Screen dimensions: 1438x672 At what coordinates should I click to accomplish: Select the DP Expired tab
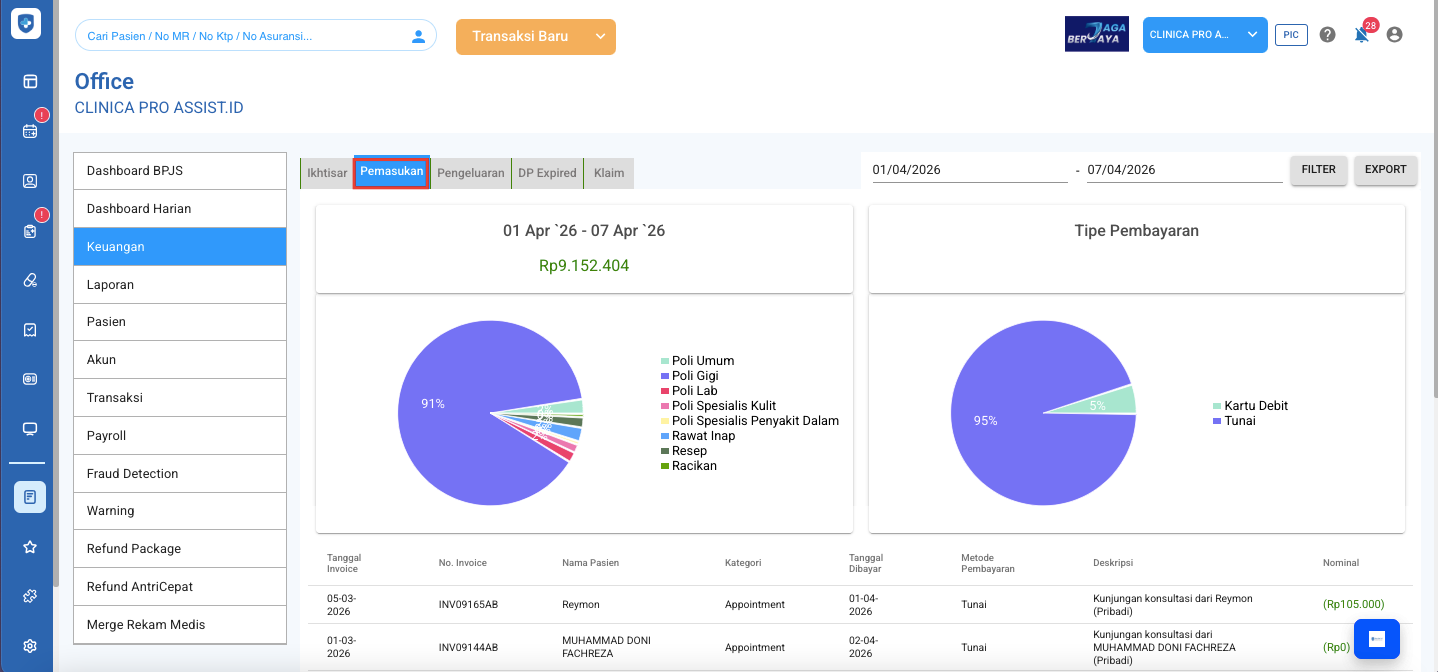point(547,173)
